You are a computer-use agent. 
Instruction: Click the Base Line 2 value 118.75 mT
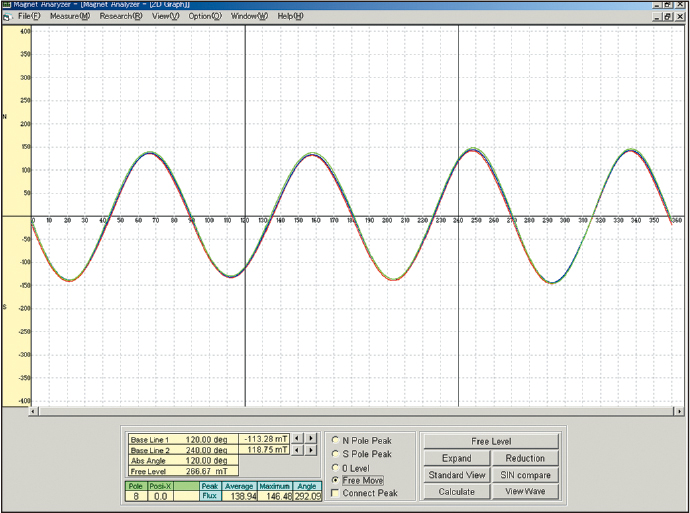(x=264, y=450)
